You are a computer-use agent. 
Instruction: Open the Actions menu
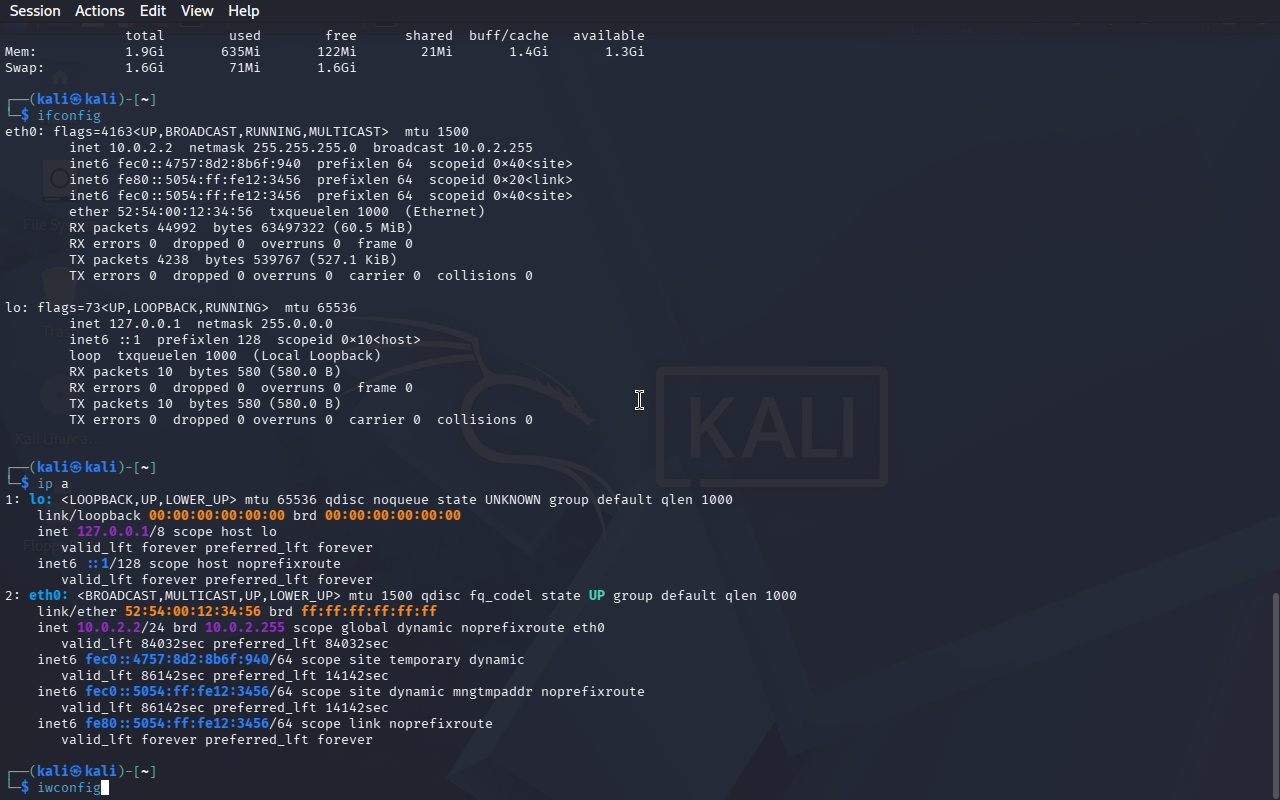tap(100, 10)
